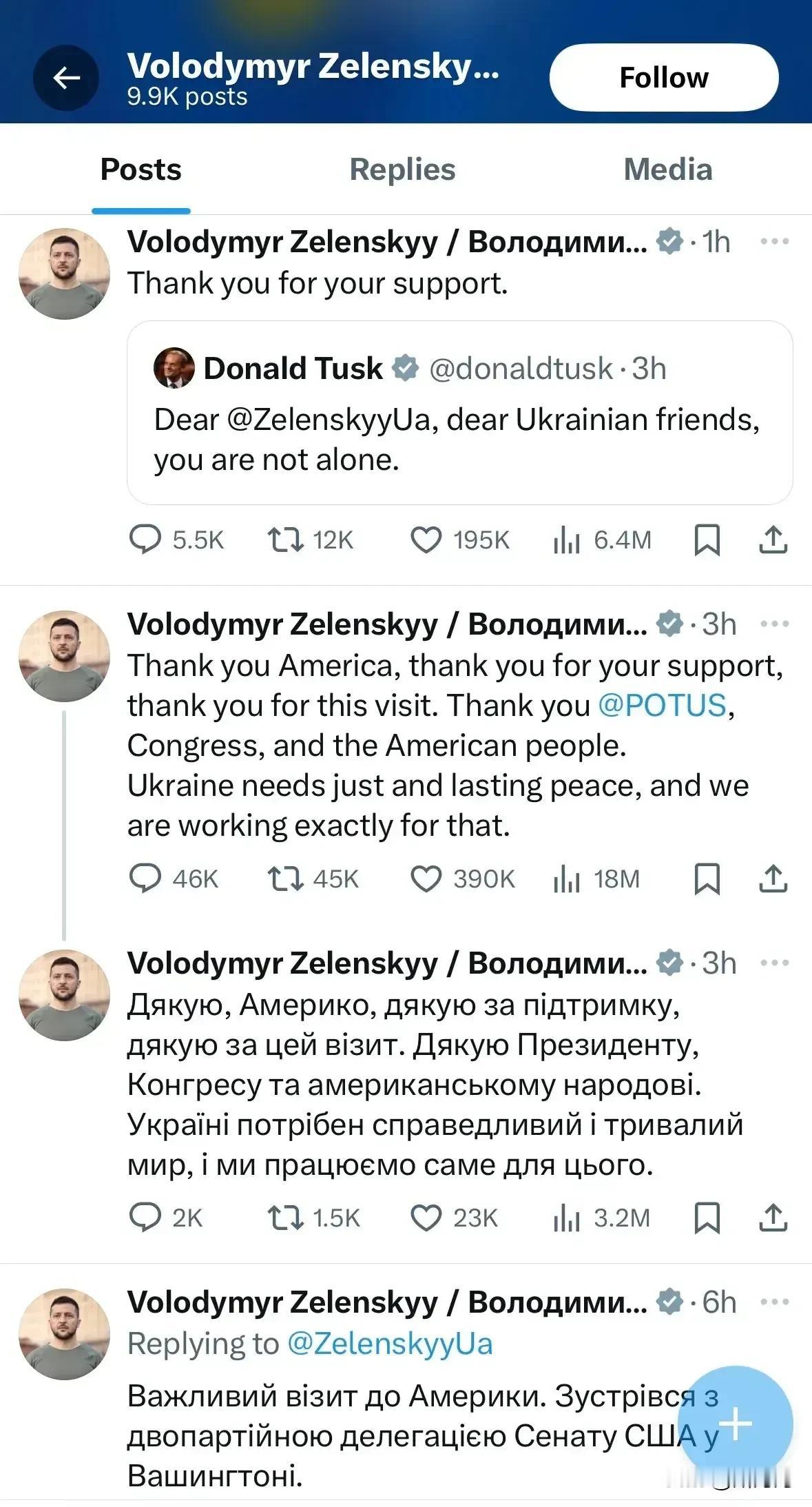This screenshot has height=1507, width=812.
Task: Switch to the Replies tab
Action: (x=403, y=170)
